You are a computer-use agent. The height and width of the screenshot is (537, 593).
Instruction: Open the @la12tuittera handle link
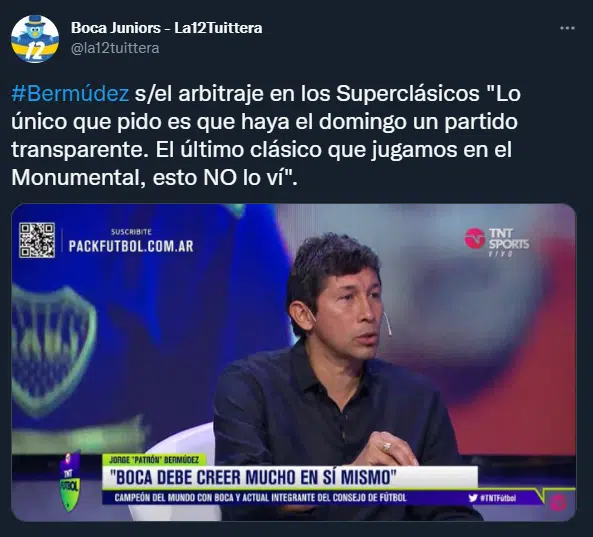point(115,48)
